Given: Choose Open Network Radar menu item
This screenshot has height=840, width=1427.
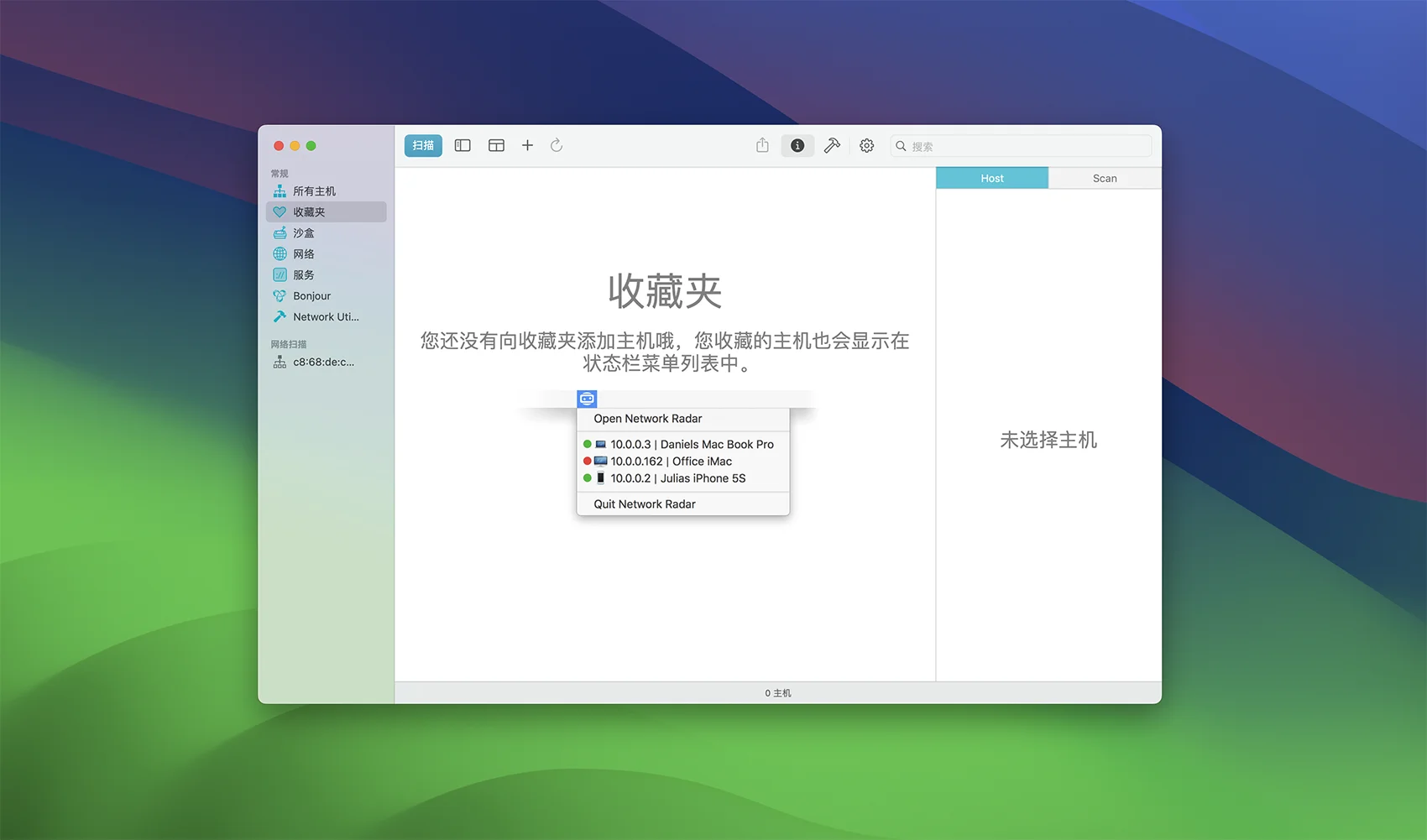Looking at the screenshot, I should (683, 419).
